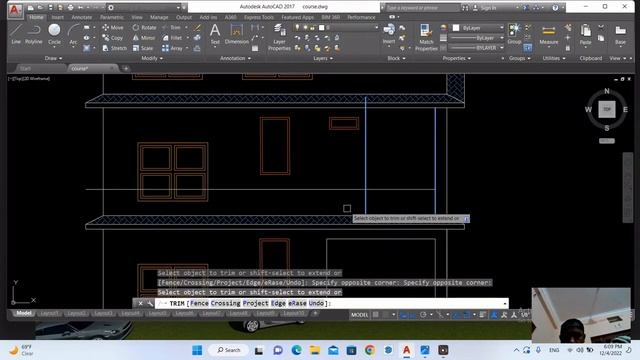
Task: Activate the Trim command in Modify
Action: (x=172, y=27)
